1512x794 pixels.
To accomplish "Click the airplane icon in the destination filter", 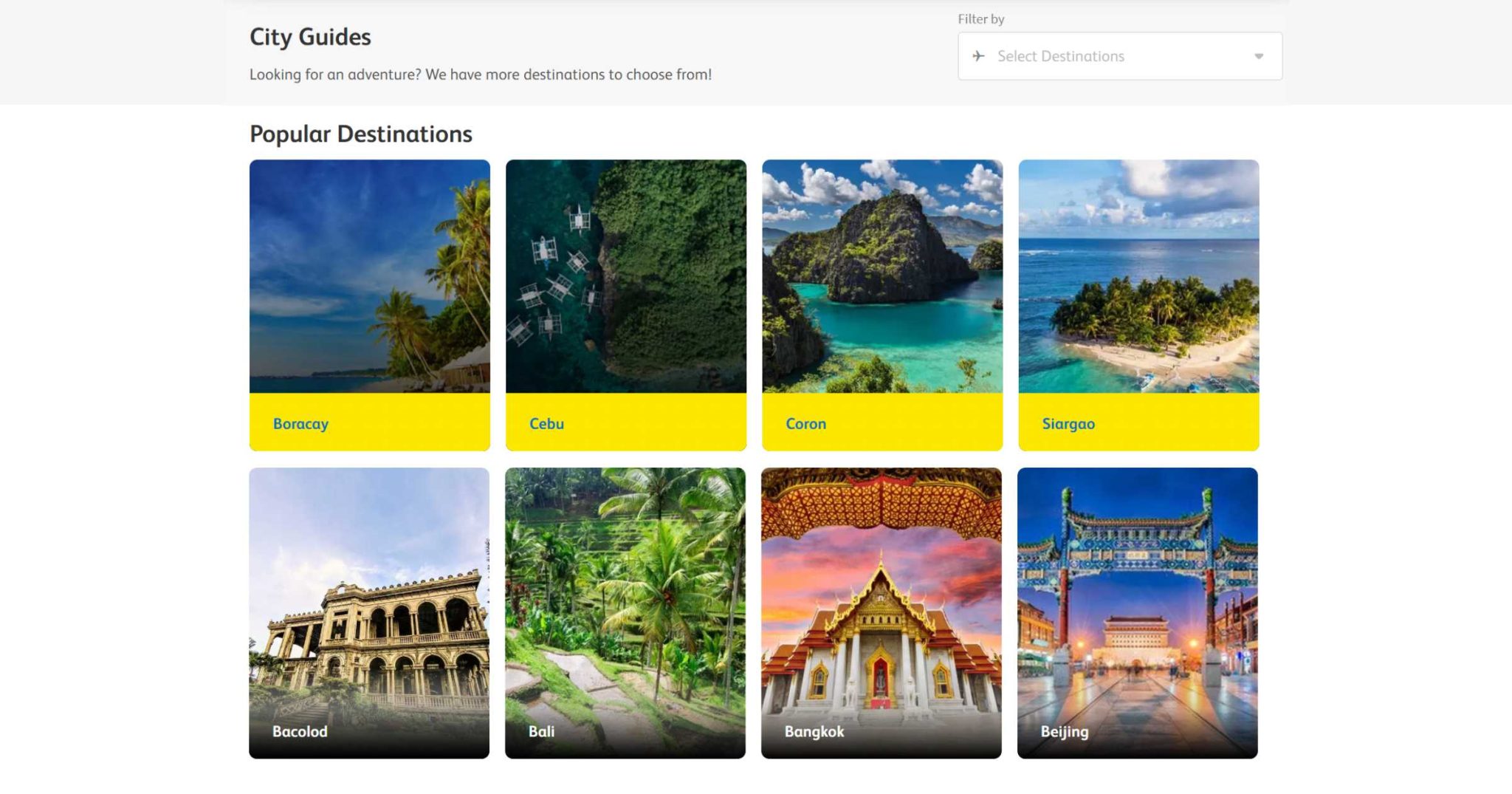I will coord(980,55).
